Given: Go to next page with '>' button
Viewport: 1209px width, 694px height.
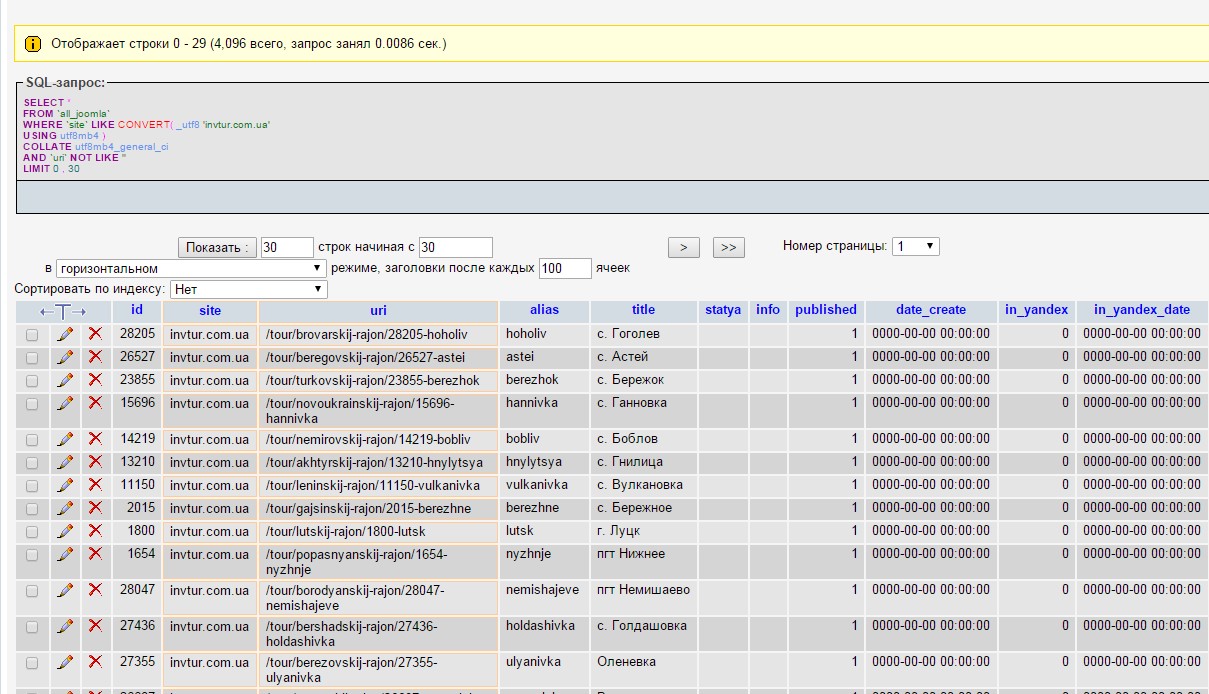Looking at the screenshot, I should point(683,247).
